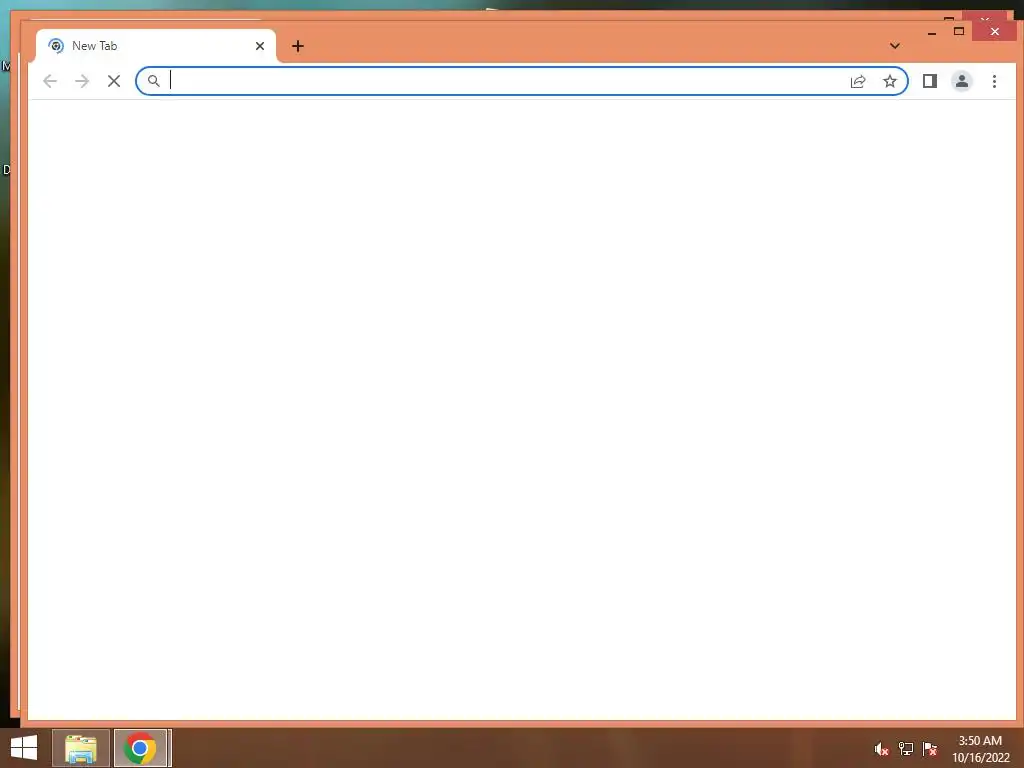Image resolution: width=1024 pixels, height=768 pixels.
Task: Select the New Tab tab
Action: pos(155,46)
